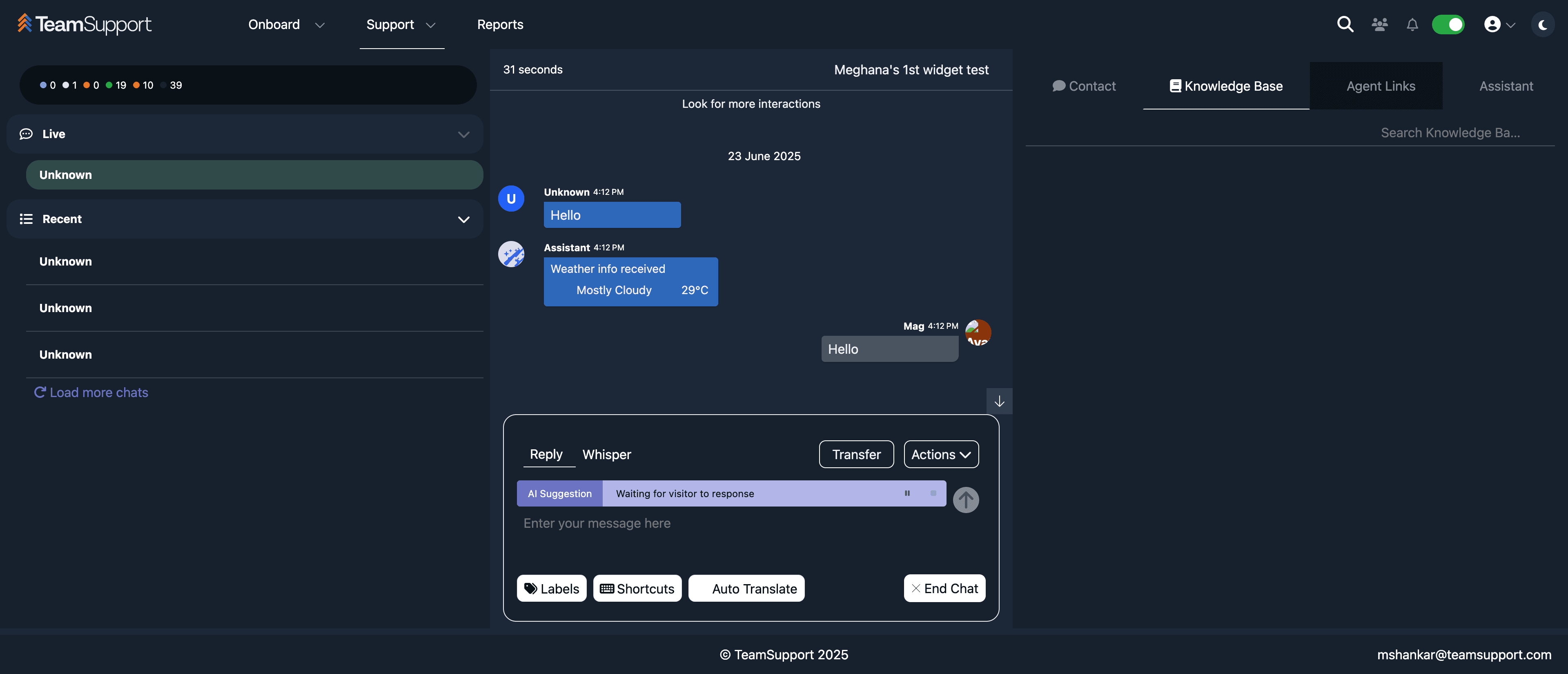Click the AI Suggestion label

pos(559,494)
